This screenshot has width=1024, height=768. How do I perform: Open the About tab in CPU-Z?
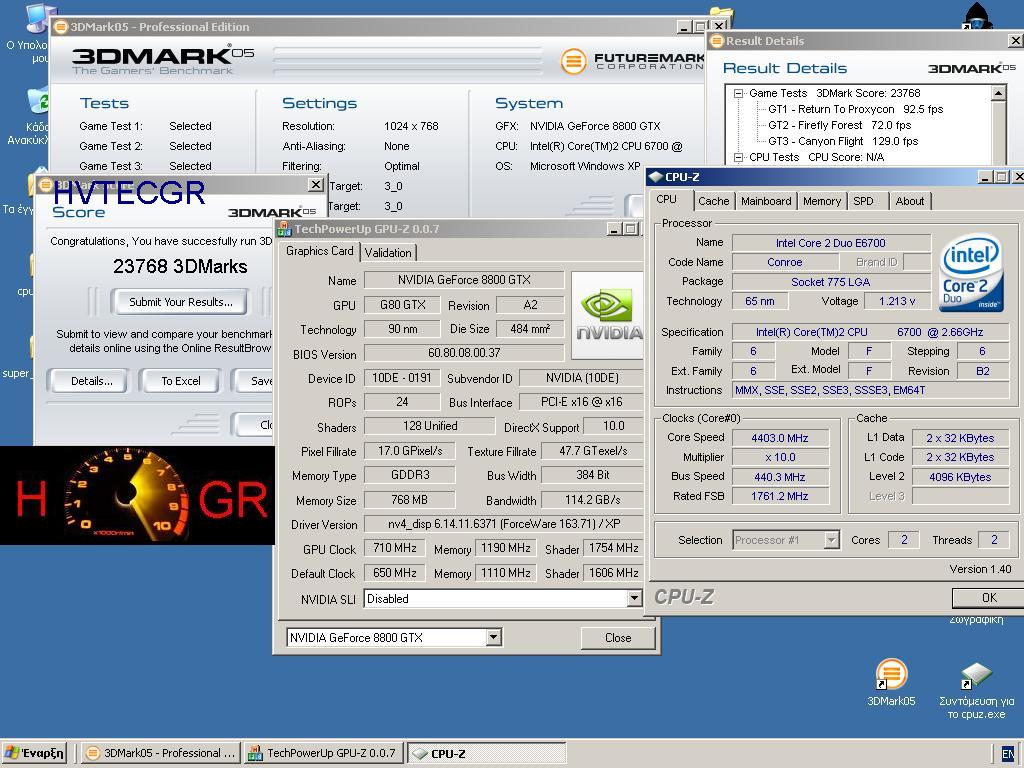coord(909,201)
